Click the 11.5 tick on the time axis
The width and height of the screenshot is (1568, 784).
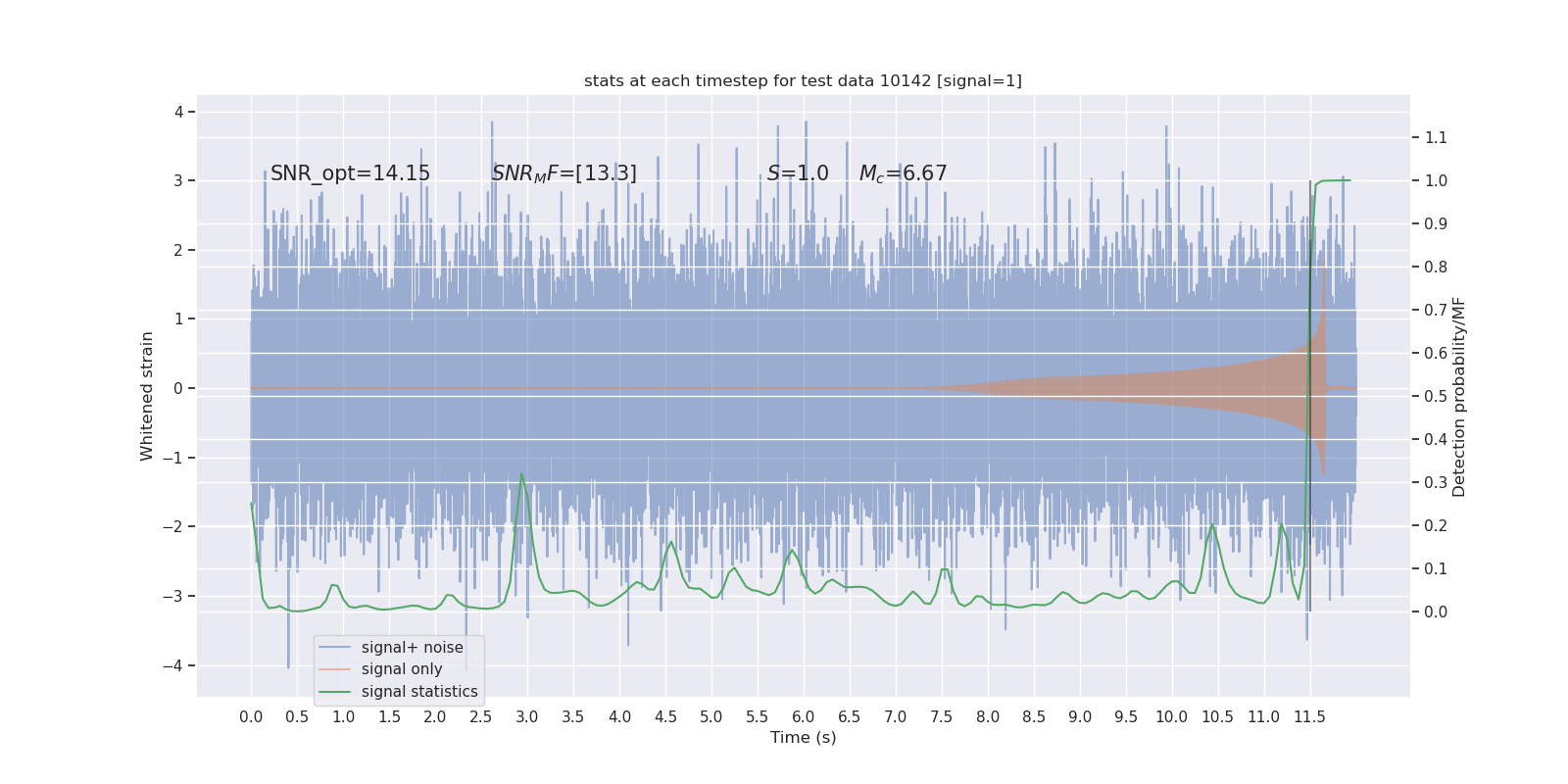[1309, 716]
